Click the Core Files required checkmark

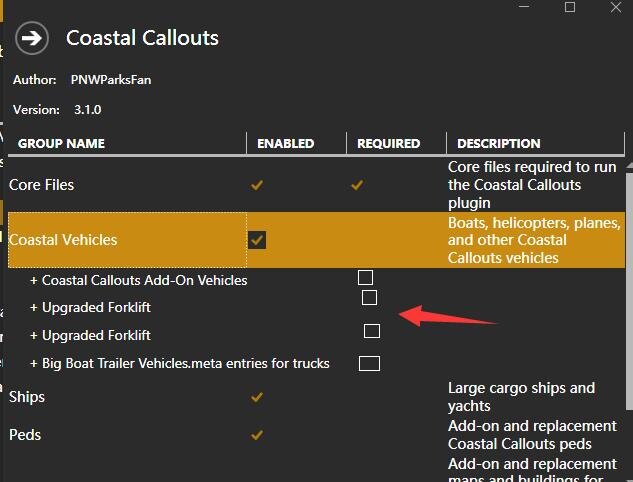pyautogui.click(x=357, y=185)
